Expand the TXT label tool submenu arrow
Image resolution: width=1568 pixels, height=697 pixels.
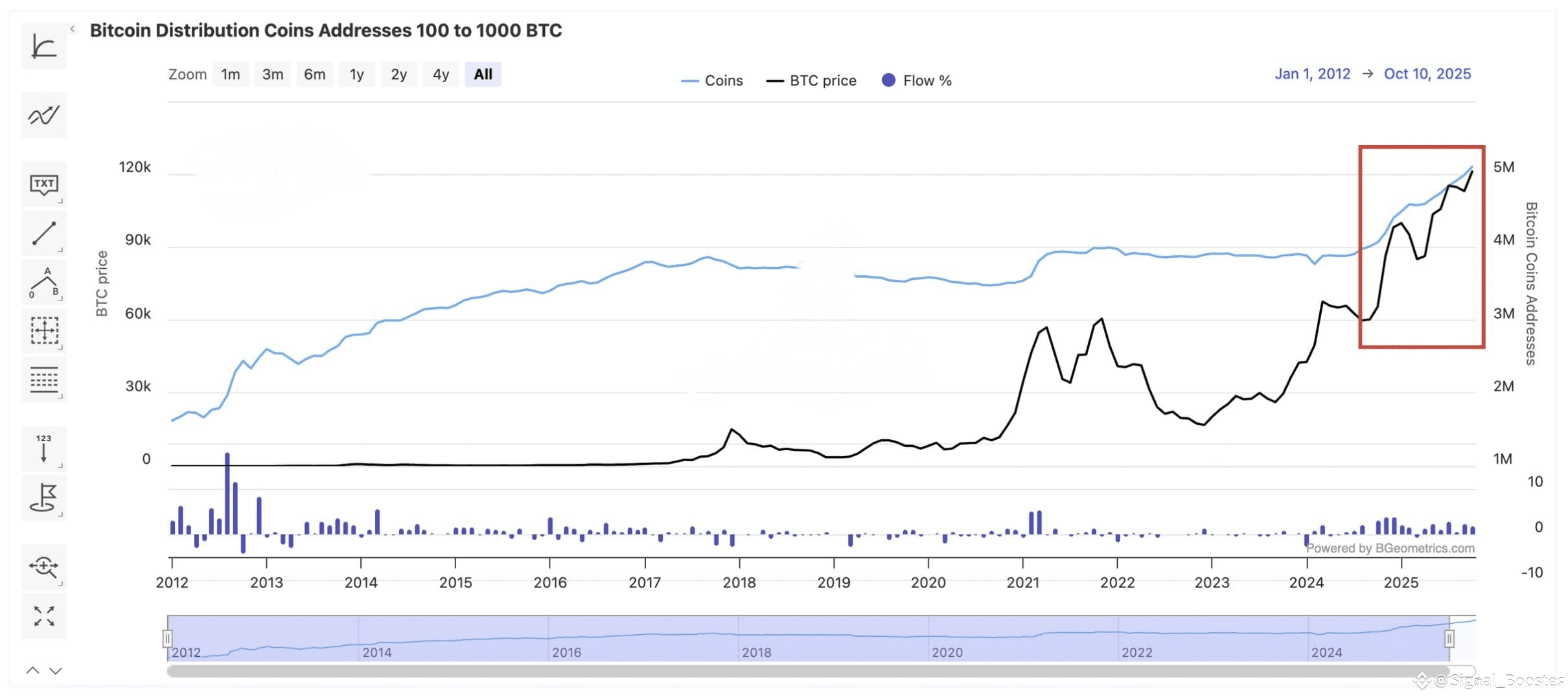click(60, 201)
